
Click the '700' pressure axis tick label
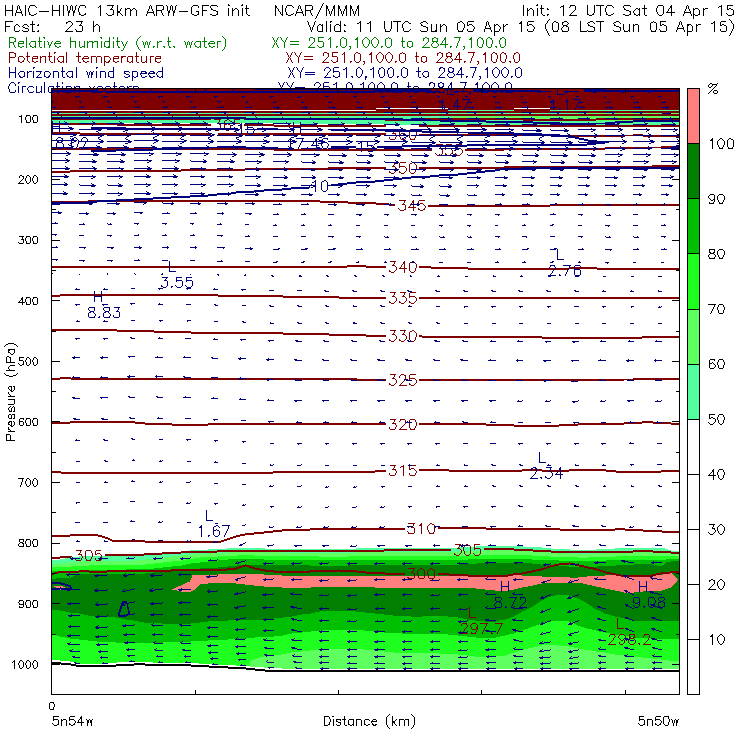point(28,482)
